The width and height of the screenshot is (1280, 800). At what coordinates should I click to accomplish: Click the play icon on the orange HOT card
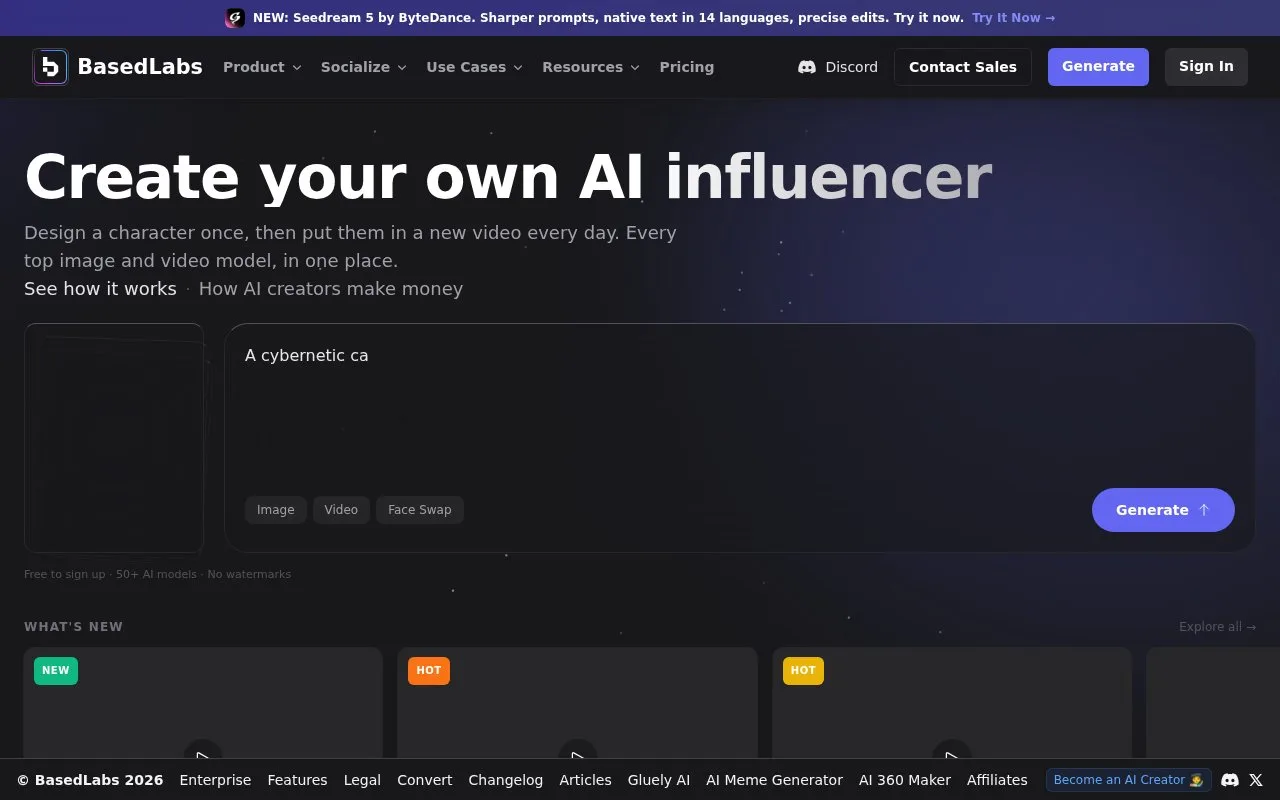tap(577, 757)
